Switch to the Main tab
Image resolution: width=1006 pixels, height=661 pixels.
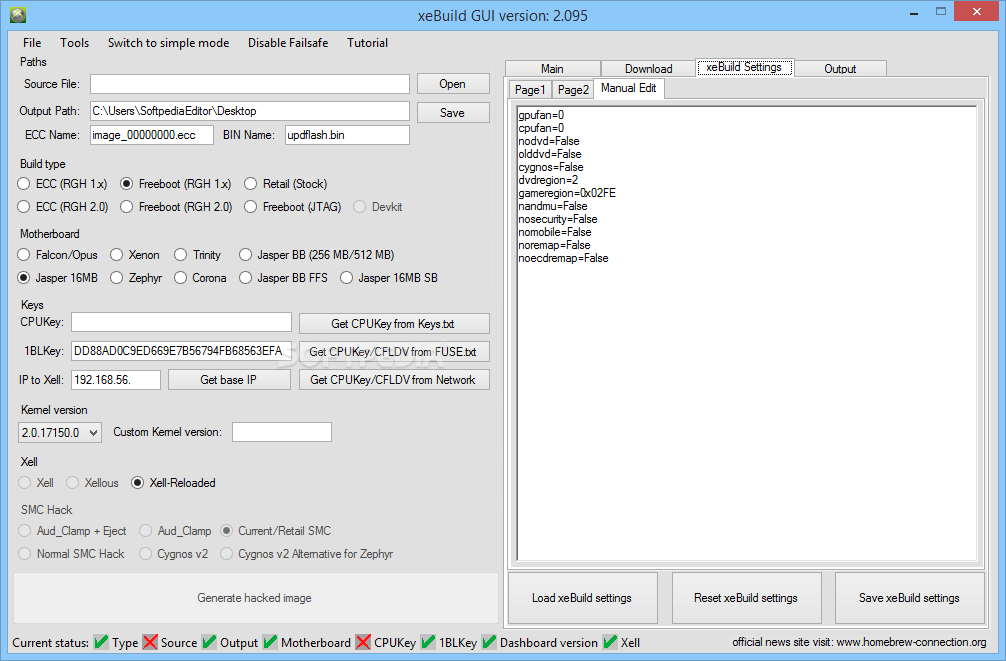pyautogui.click(x=552, y=69)
